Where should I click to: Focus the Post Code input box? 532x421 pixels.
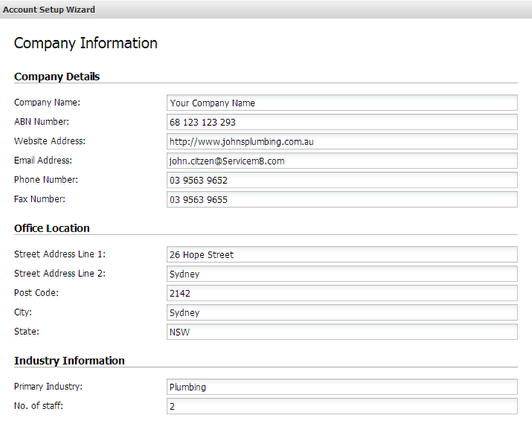pos(342,293)
